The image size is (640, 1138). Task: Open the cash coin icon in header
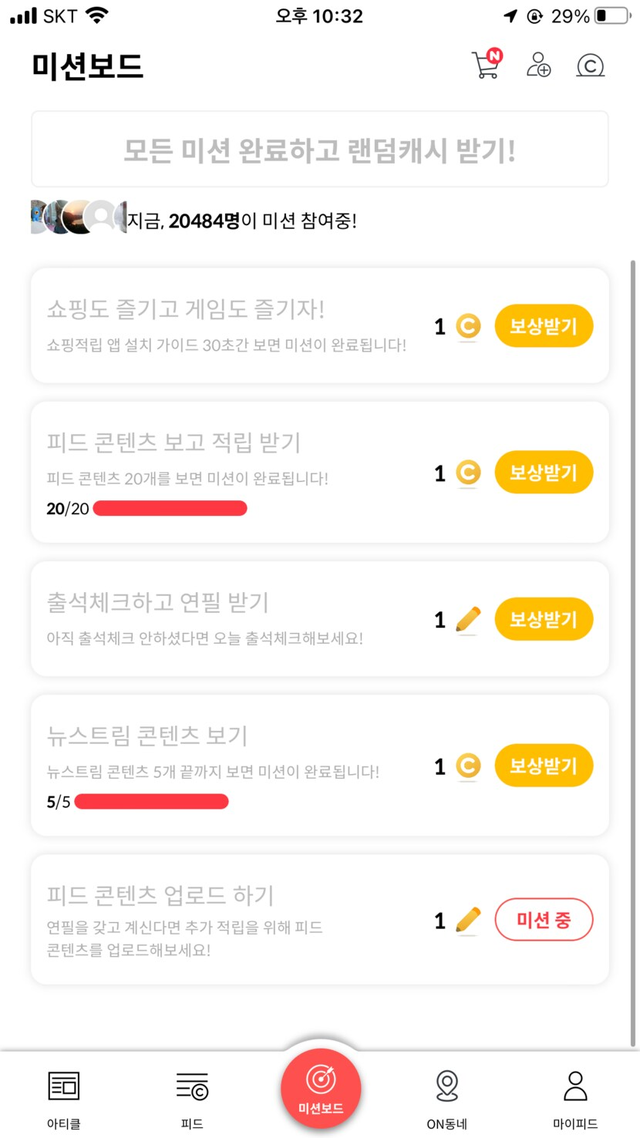[x=591, y=66]
